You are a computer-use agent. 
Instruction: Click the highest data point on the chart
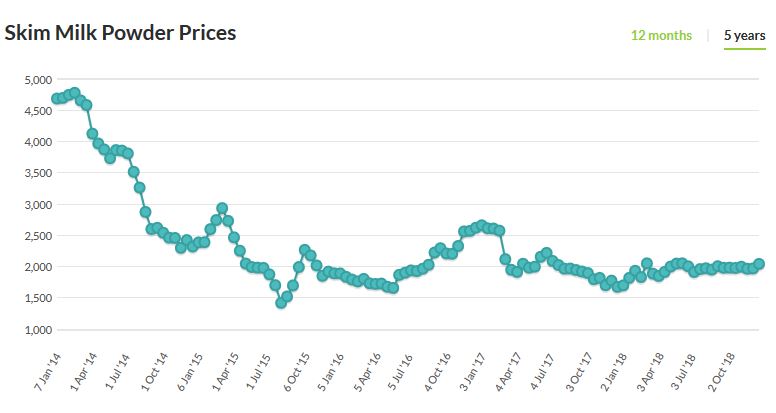click(x=74, y=93)
